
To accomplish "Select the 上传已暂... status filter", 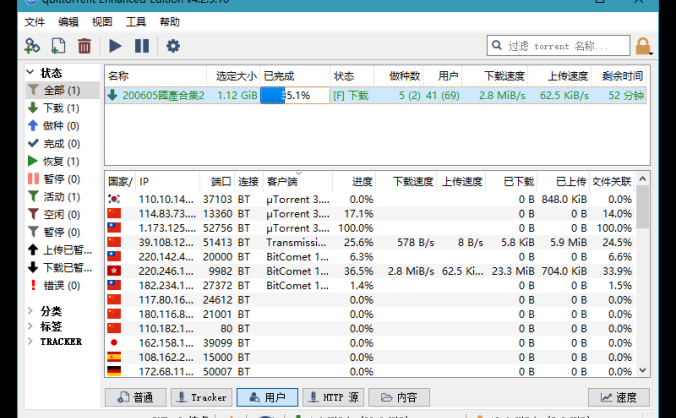I will click(x=62, y=250).
